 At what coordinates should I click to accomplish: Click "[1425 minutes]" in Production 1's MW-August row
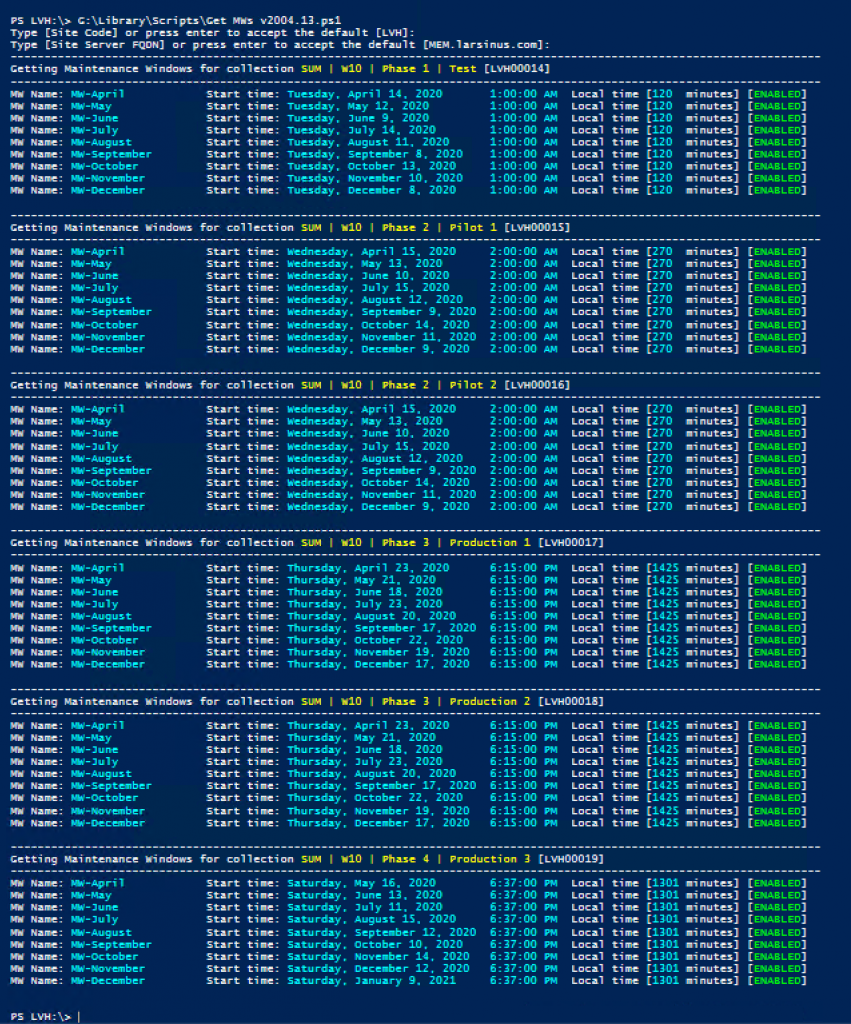point(692,616)
